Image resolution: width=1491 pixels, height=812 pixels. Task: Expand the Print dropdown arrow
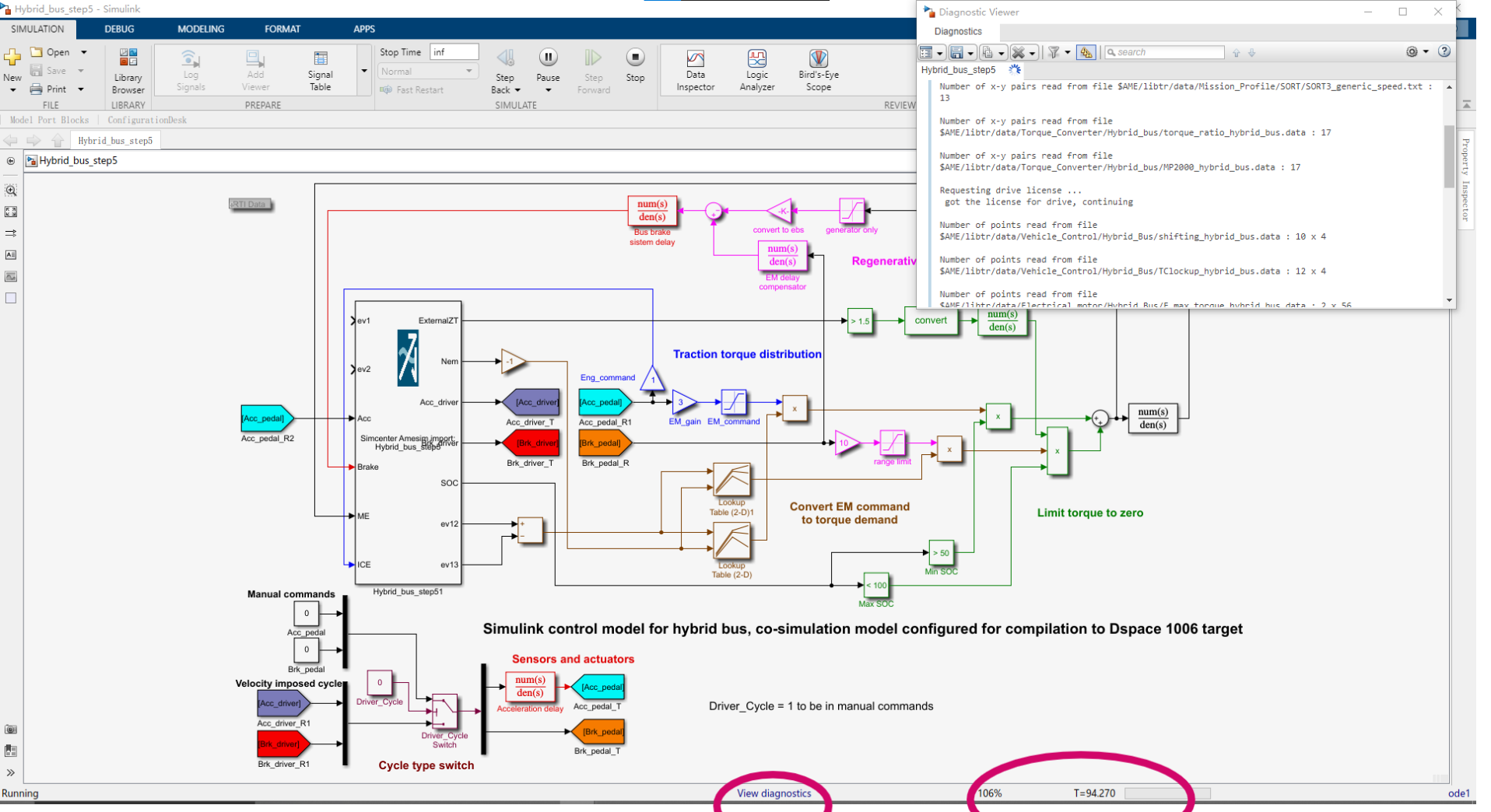(80, 89)
